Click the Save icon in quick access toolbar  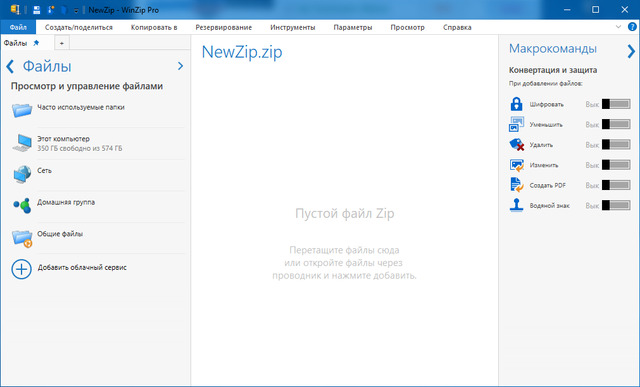click(37, 10)
